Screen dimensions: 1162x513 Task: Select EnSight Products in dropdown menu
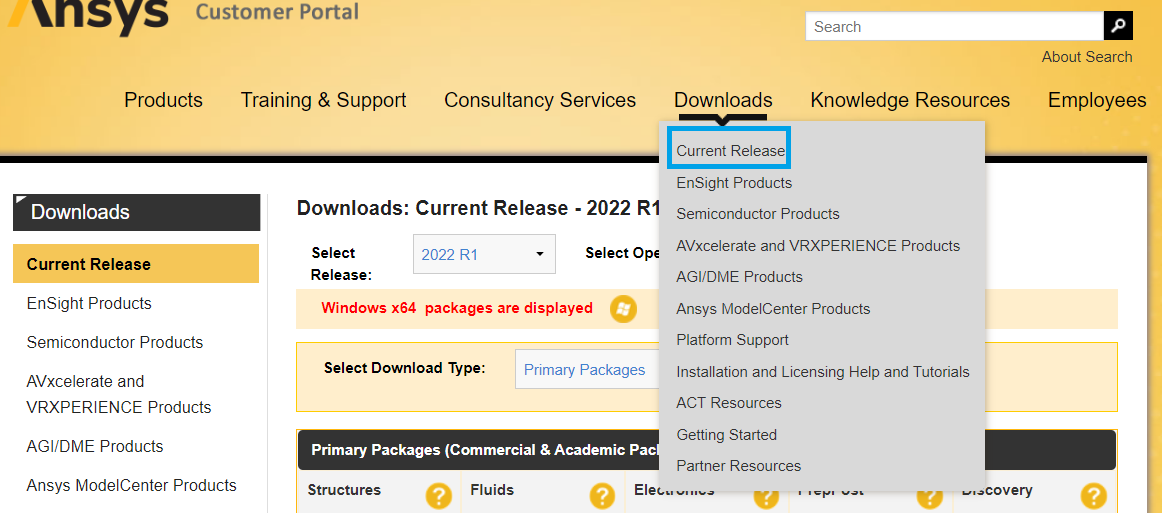tap(734, 182)
